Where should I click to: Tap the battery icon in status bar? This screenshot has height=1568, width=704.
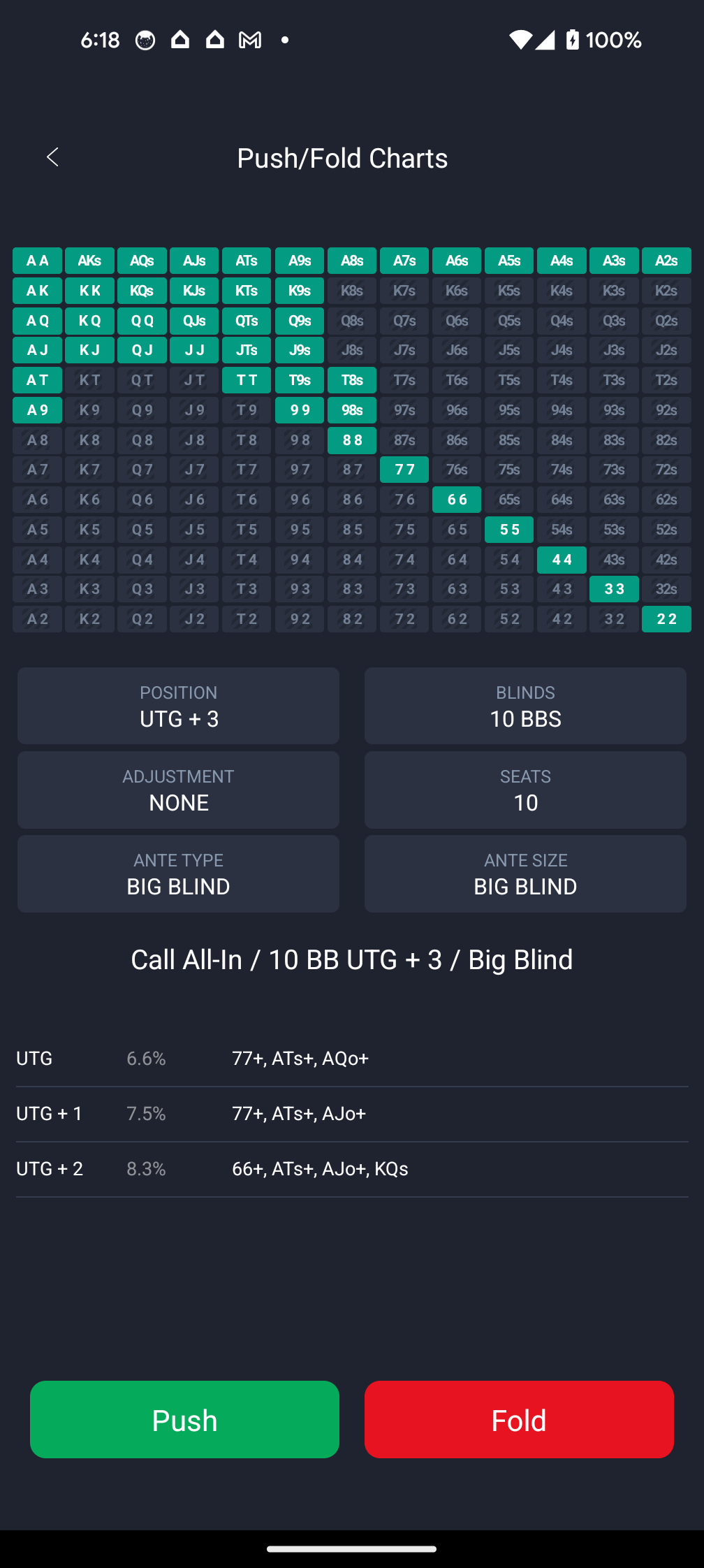tap(573, 40)
